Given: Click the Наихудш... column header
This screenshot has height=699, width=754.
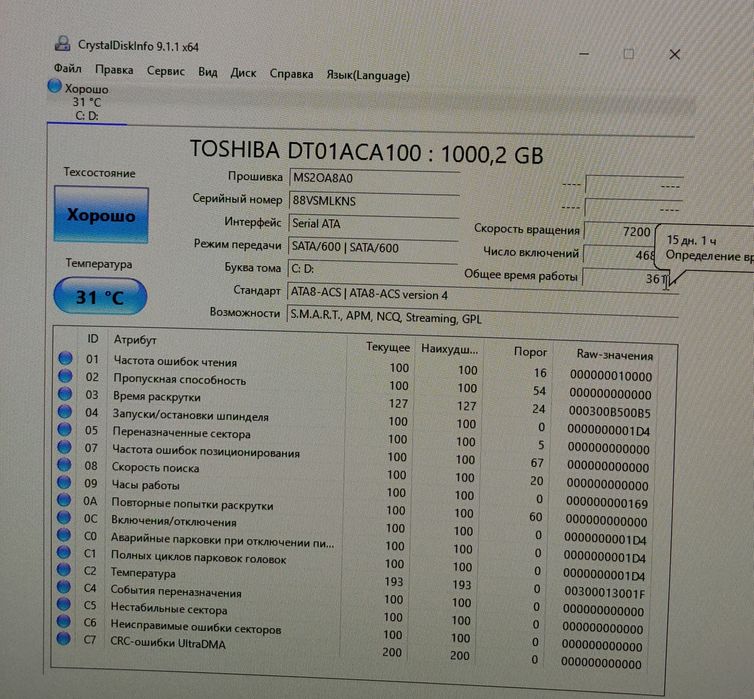Looking at the screenshot, I should (x=450, y=350).
